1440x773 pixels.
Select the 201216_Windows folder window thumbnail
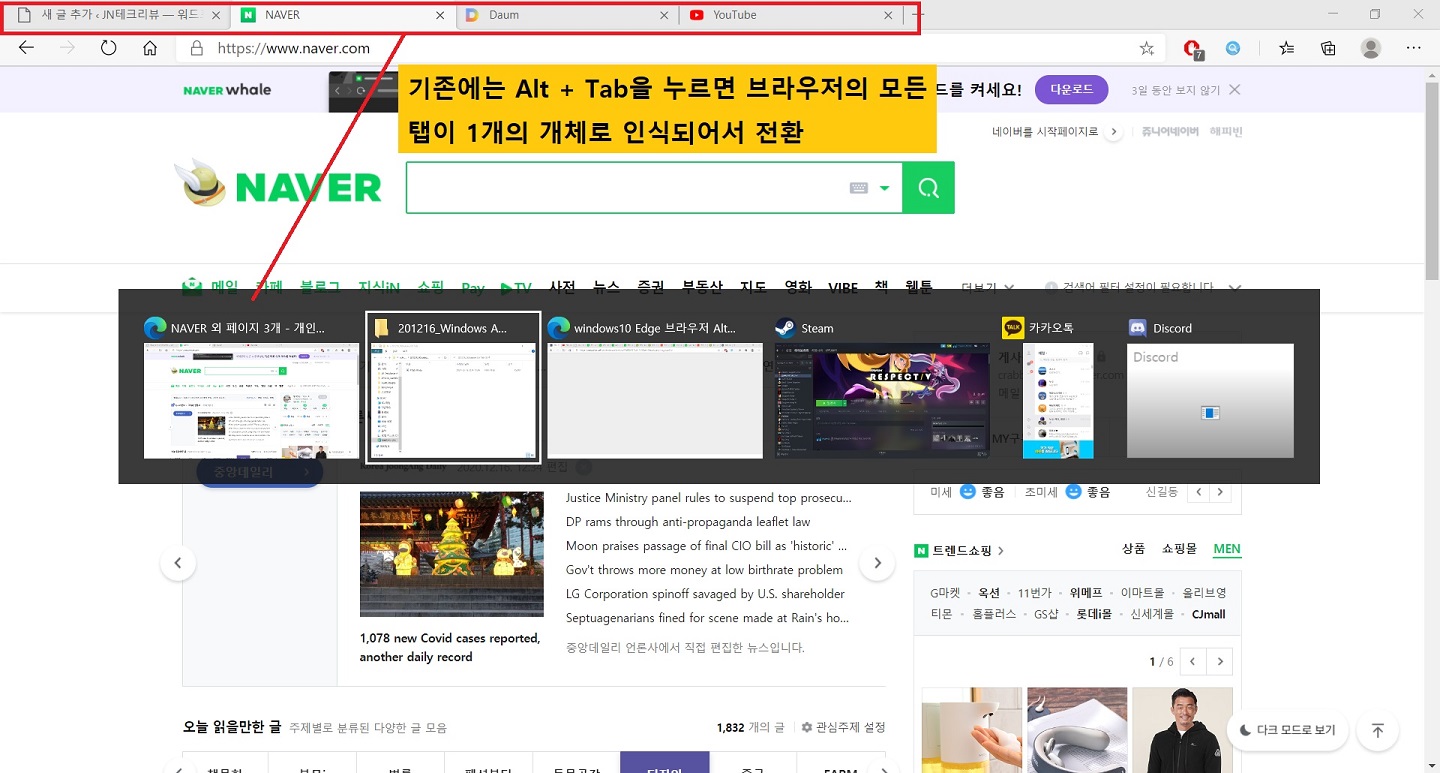(453, 386)
